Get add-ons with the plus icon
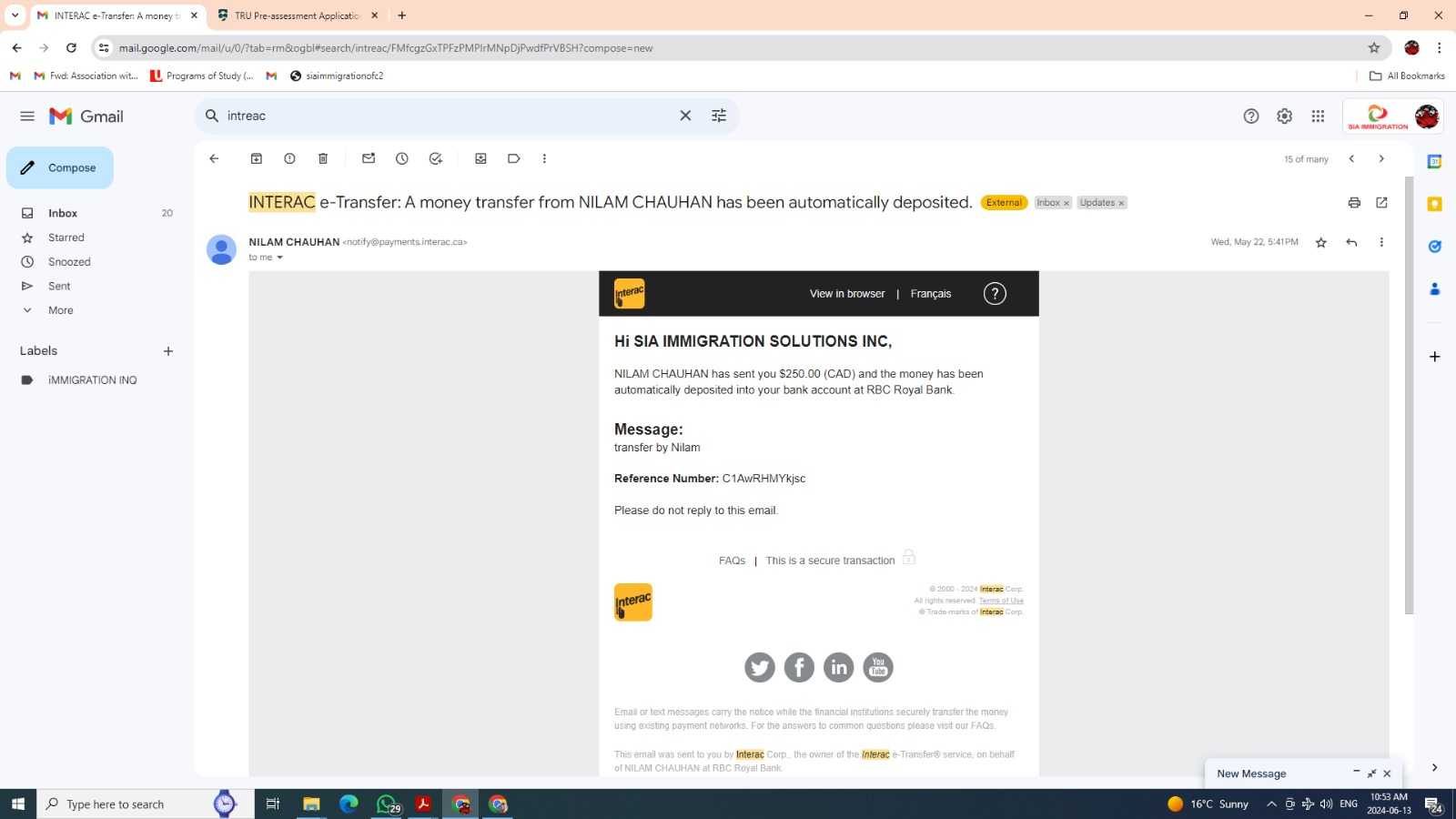The height and width of the screenshot is (819, 1456). tap(1434, 357)
